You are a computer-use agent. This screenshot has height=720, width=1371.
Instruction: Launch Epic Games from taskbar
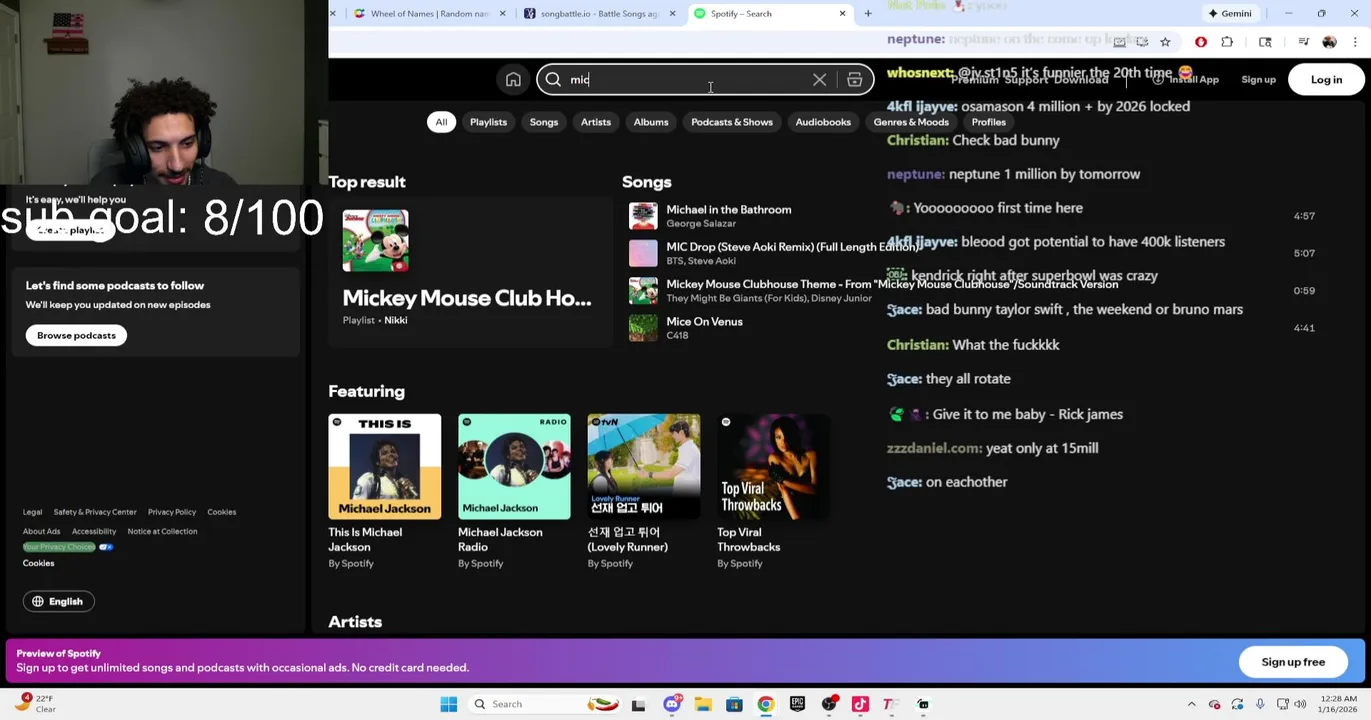pos(797,704)
